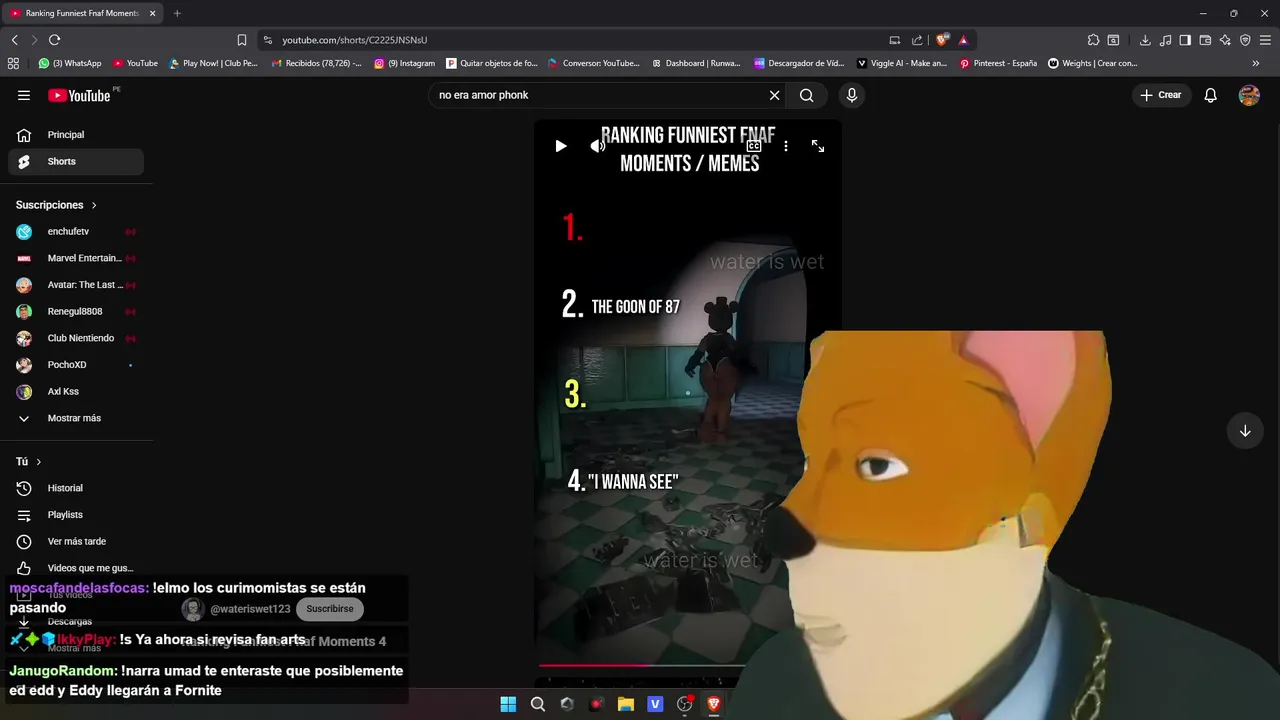Click the Crear button
This screenshot has width=1280, height=720.
(x=1160, y=95)
